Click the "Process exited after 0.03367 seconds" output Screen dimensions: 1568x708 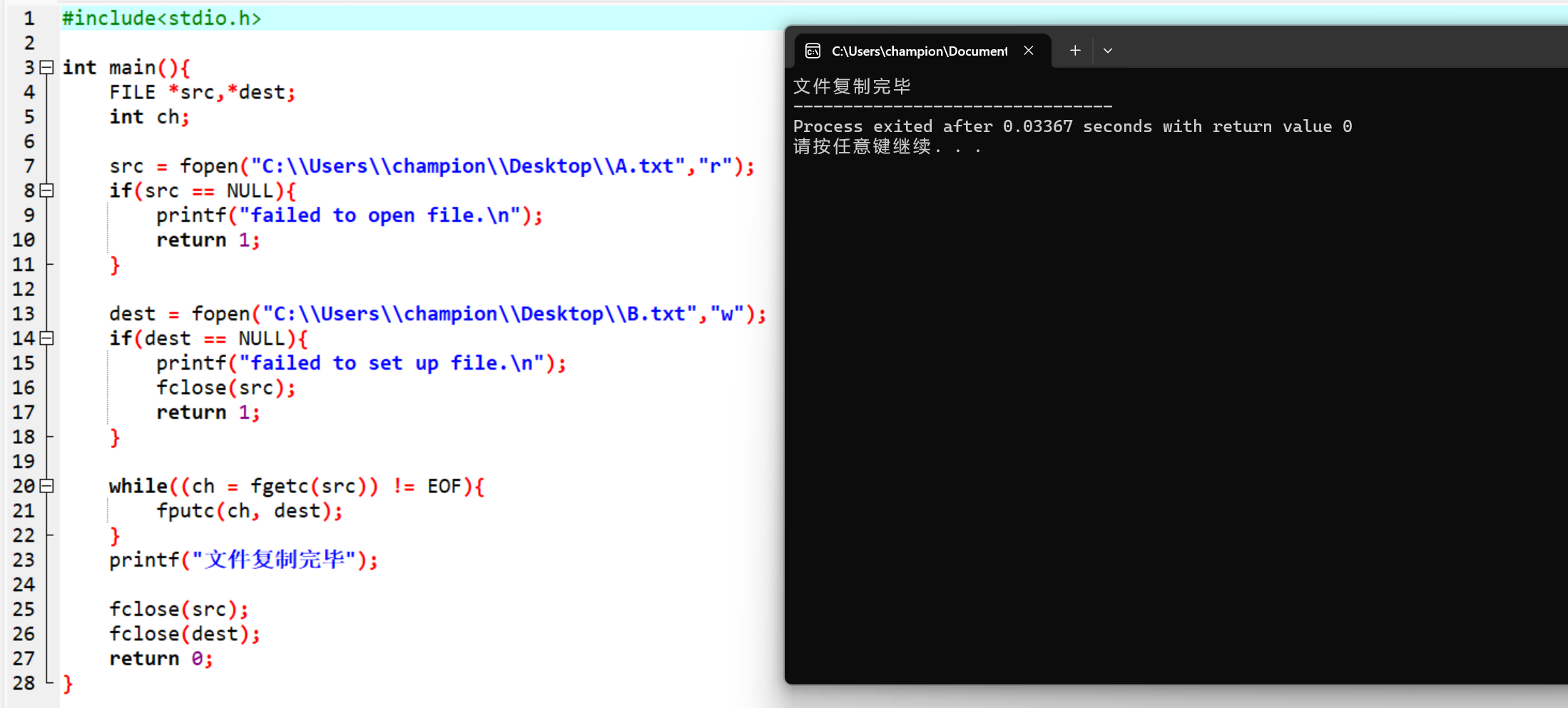[973, 126]
